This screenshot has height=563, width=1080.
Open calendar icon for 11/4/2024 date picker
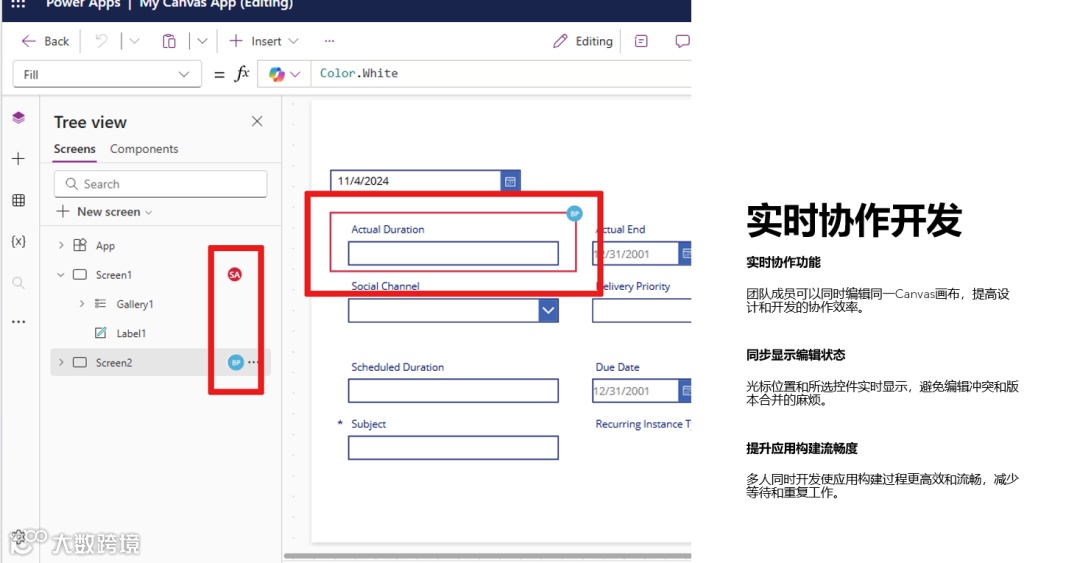510,181
